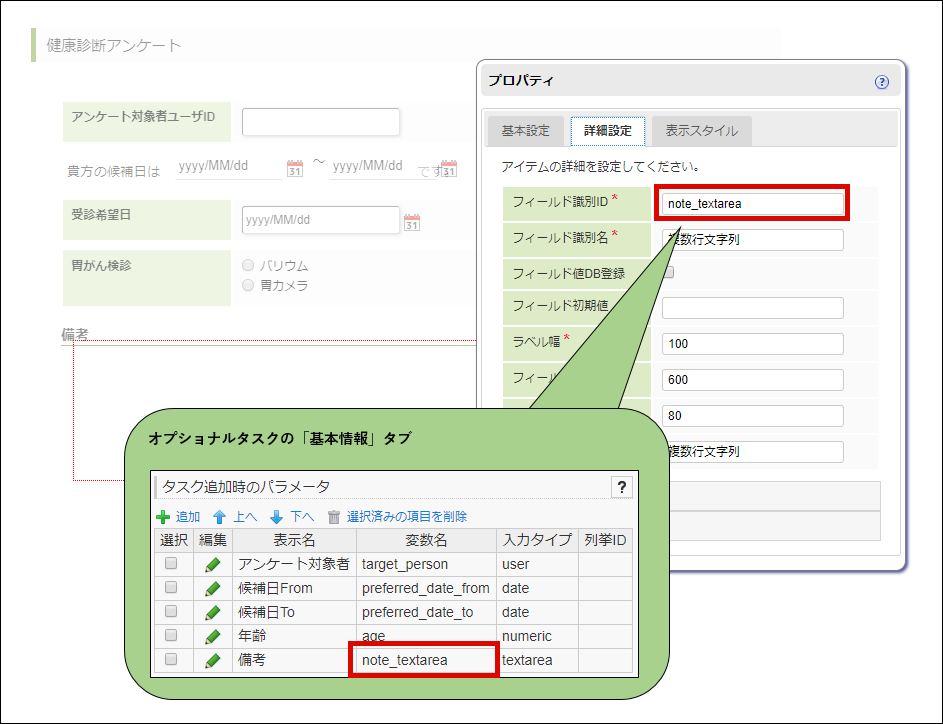This screenshot has height=724, width=943.
Task: Click the ? icon in タスク追加時のパラメータ panel
Action: click(623, 486)
